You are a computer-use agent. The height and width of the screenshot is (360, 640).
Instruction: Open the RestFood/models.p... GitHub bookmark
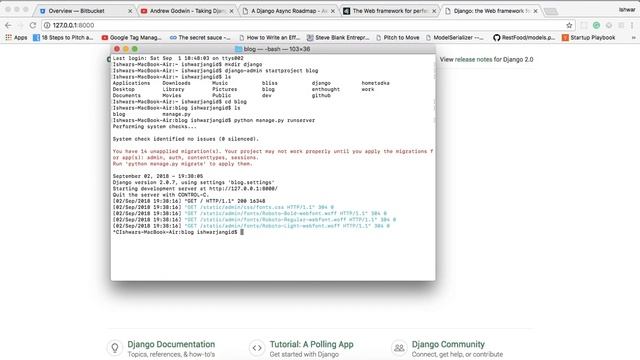524,38
